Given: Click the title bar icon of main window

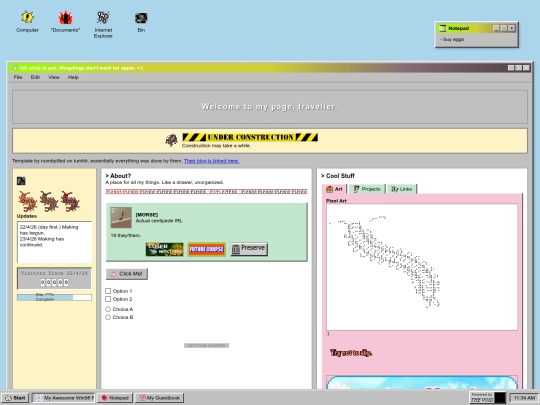Looking at the screenshot, I should (x=15, y=68).
